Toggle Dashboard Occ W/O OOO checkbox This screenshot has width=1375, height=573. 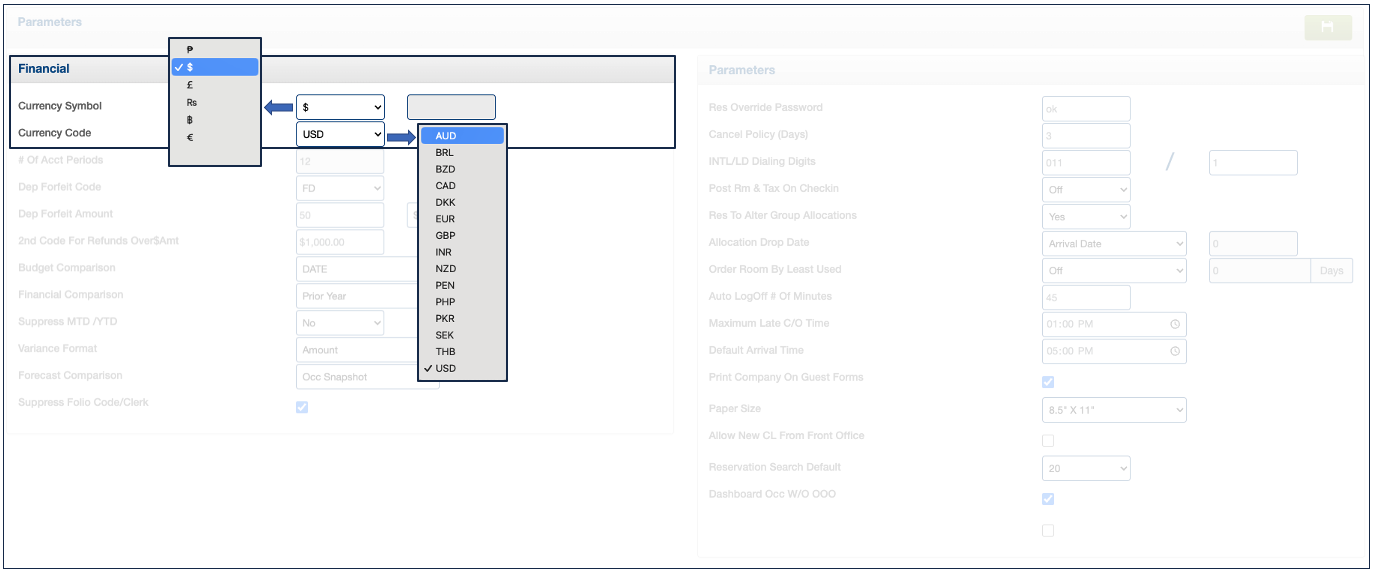pyautogui.click(x=1048, y=499)
